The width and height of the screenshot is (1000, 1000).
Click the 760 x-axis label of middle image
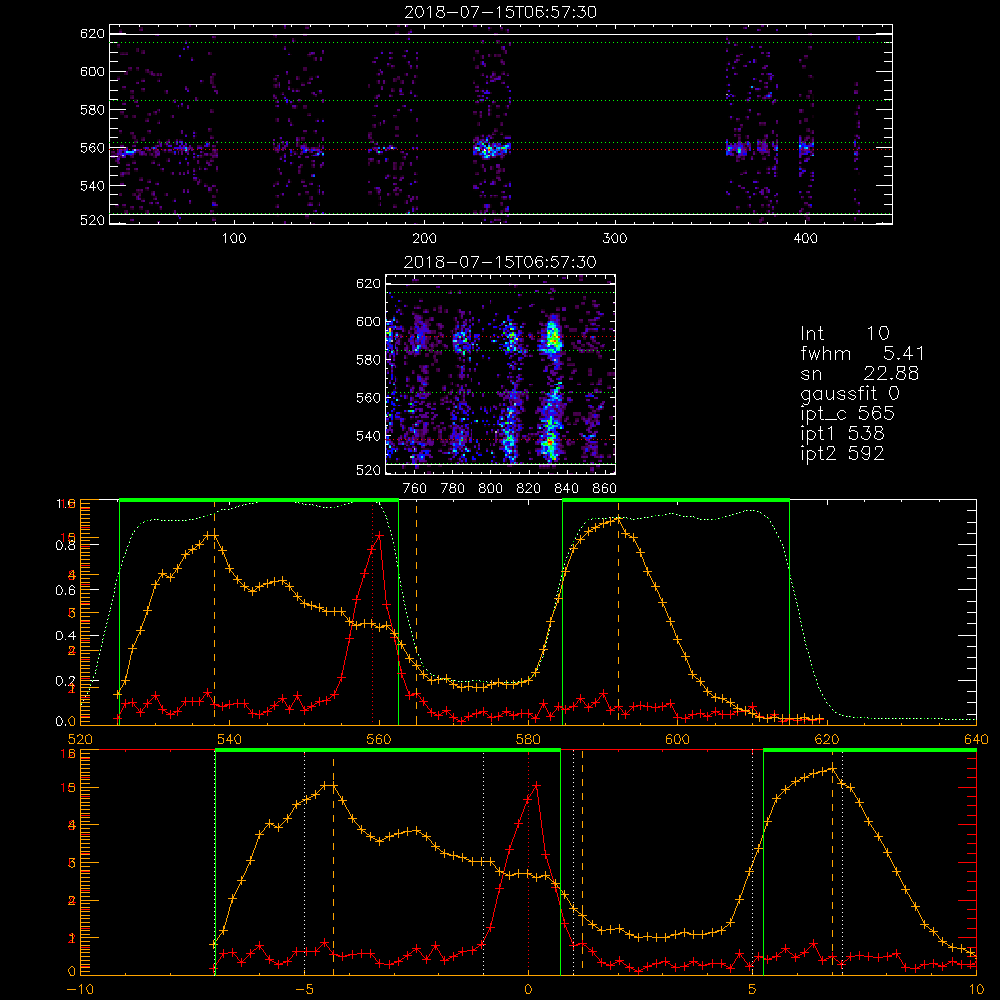(415, 489)
